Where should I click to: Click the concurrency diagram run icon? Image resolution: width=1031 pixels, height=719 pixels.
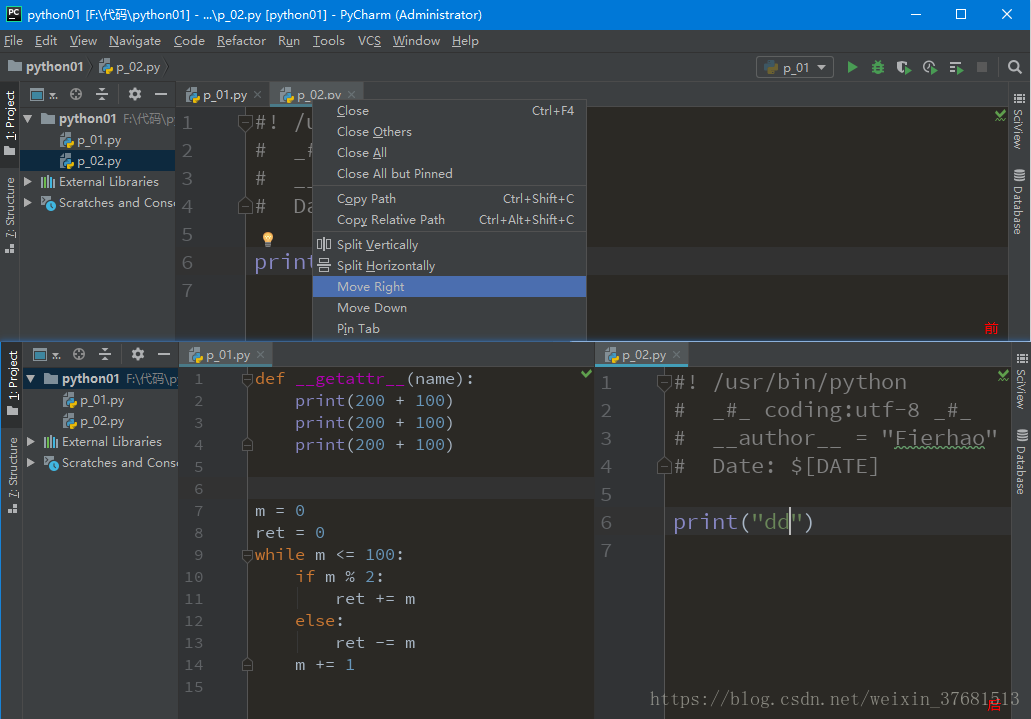tap(956, 67)
